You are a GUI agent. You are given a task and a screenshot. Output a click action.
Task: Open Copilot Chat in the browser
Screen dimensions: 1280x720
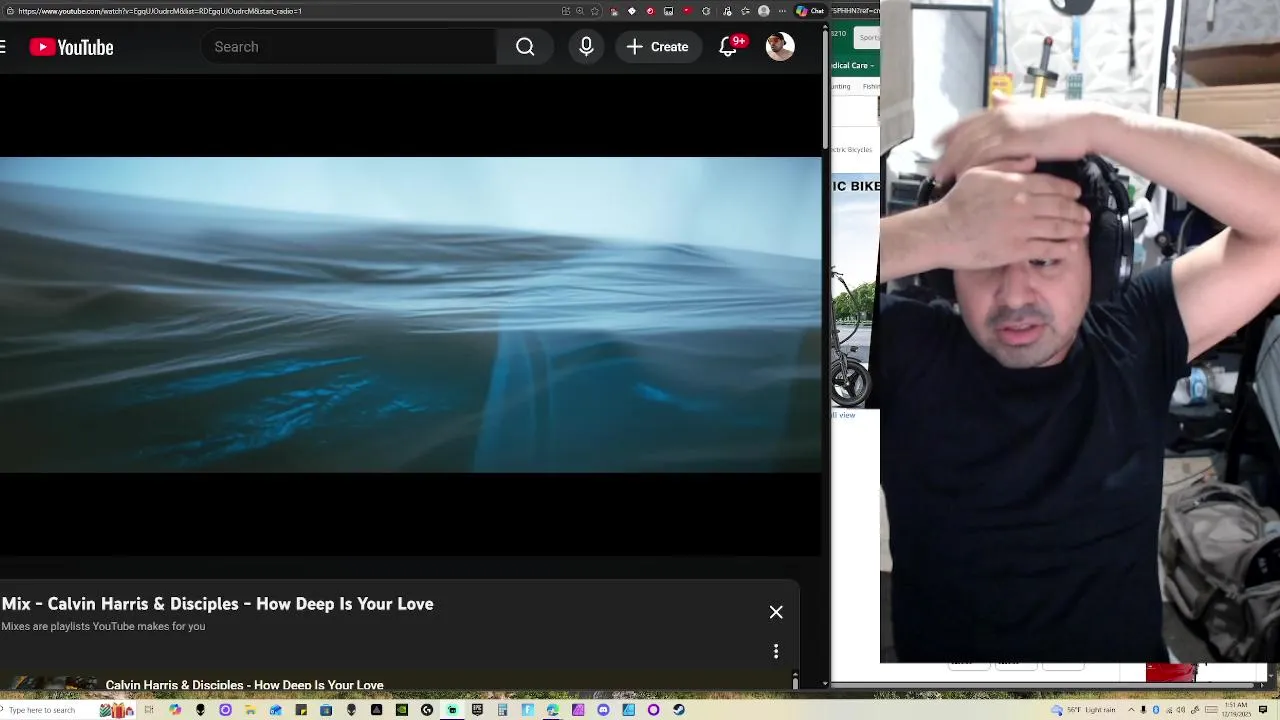(x=810, y=11)
